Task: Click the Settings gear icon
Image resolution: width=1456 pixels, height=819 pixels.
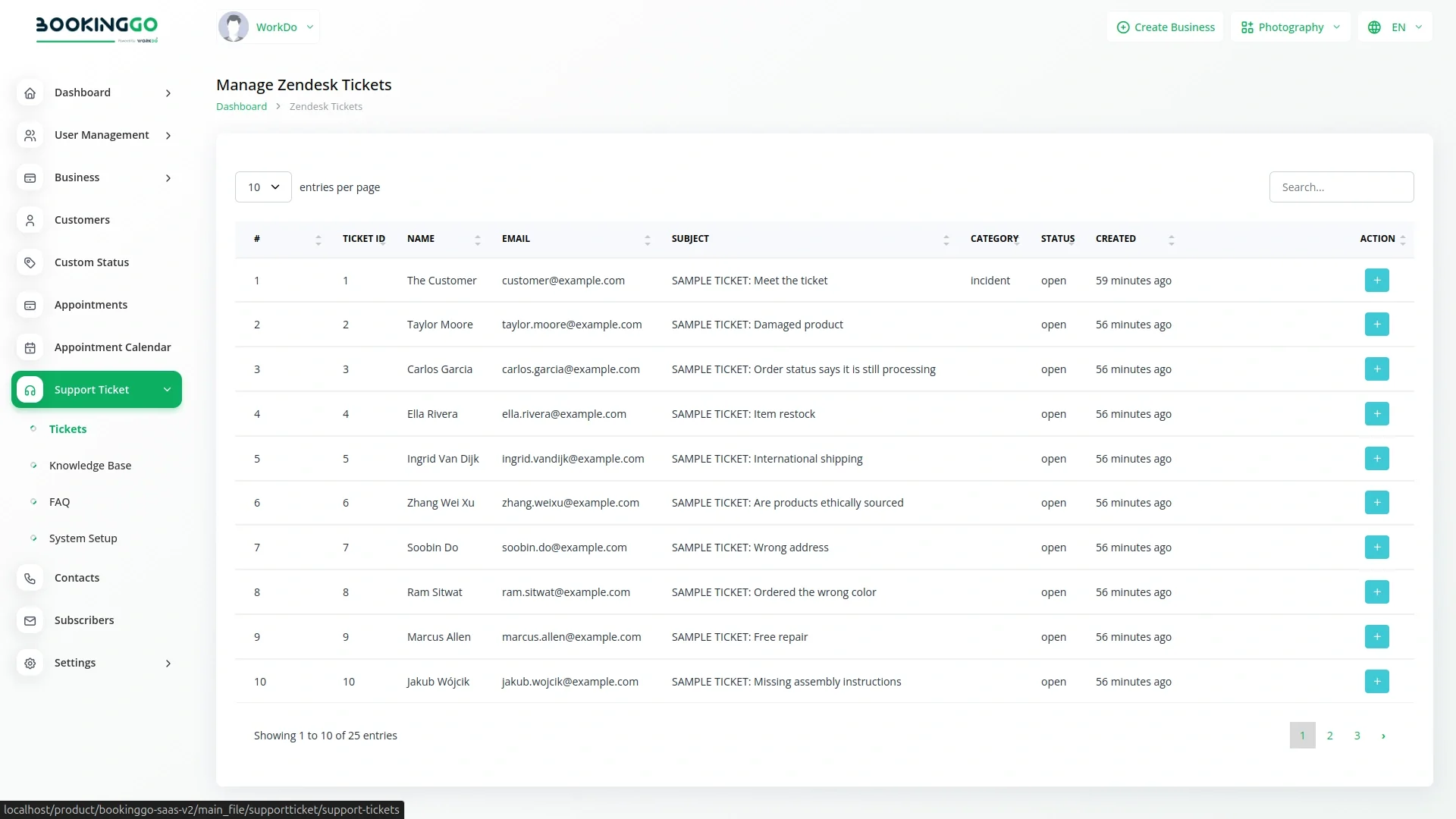Action: tap(30, 663)
